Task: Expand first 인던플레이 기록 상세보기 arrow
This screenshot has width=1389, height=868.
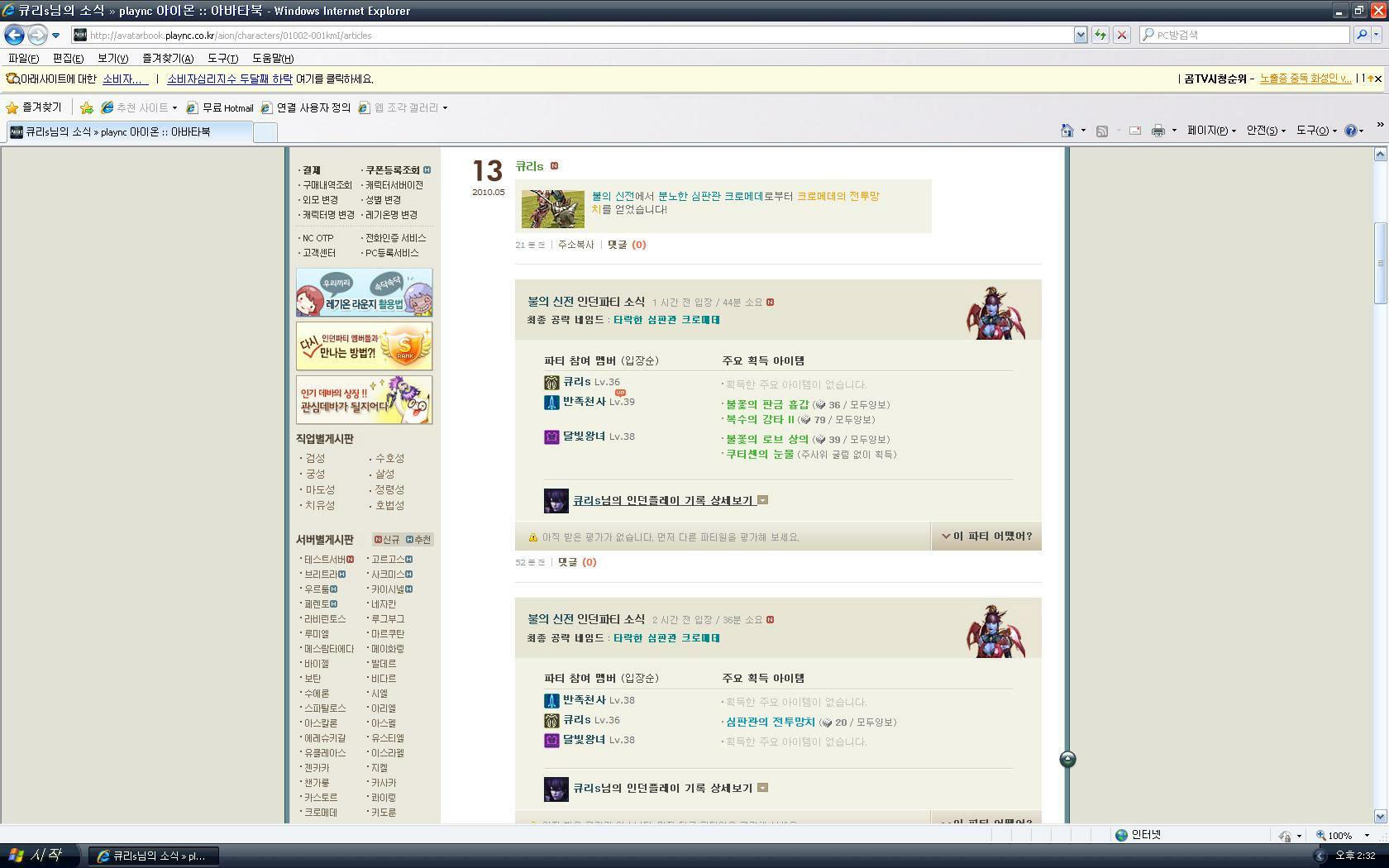Action: [x=762, y=500]
